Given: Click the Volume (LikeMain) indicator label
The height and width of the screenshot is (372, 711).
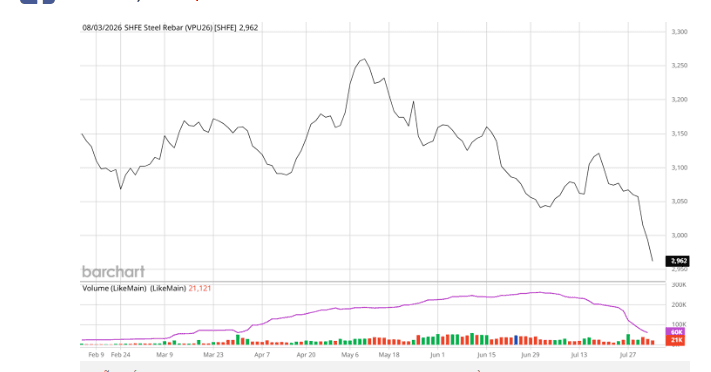Looking at the screenshot, I should tap(134, 288).
